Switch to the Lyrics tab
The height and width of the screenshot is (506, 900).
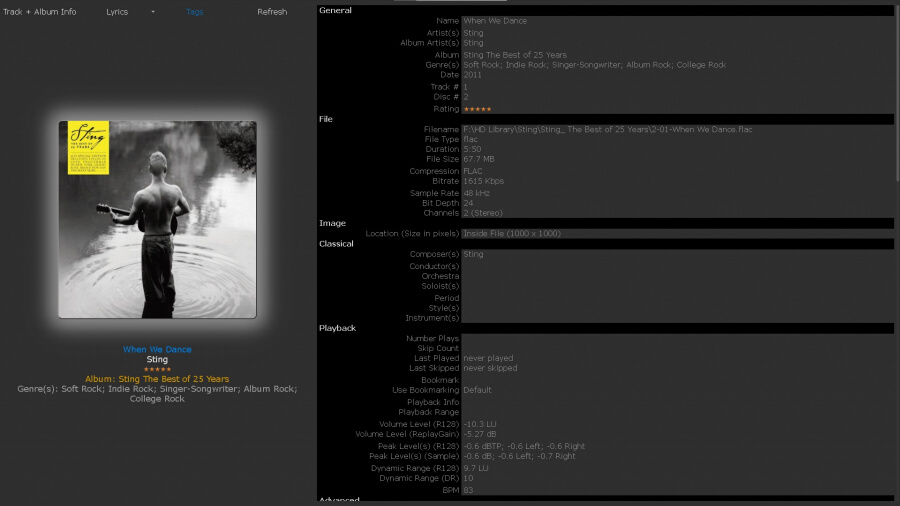click(x=117, y=11)
